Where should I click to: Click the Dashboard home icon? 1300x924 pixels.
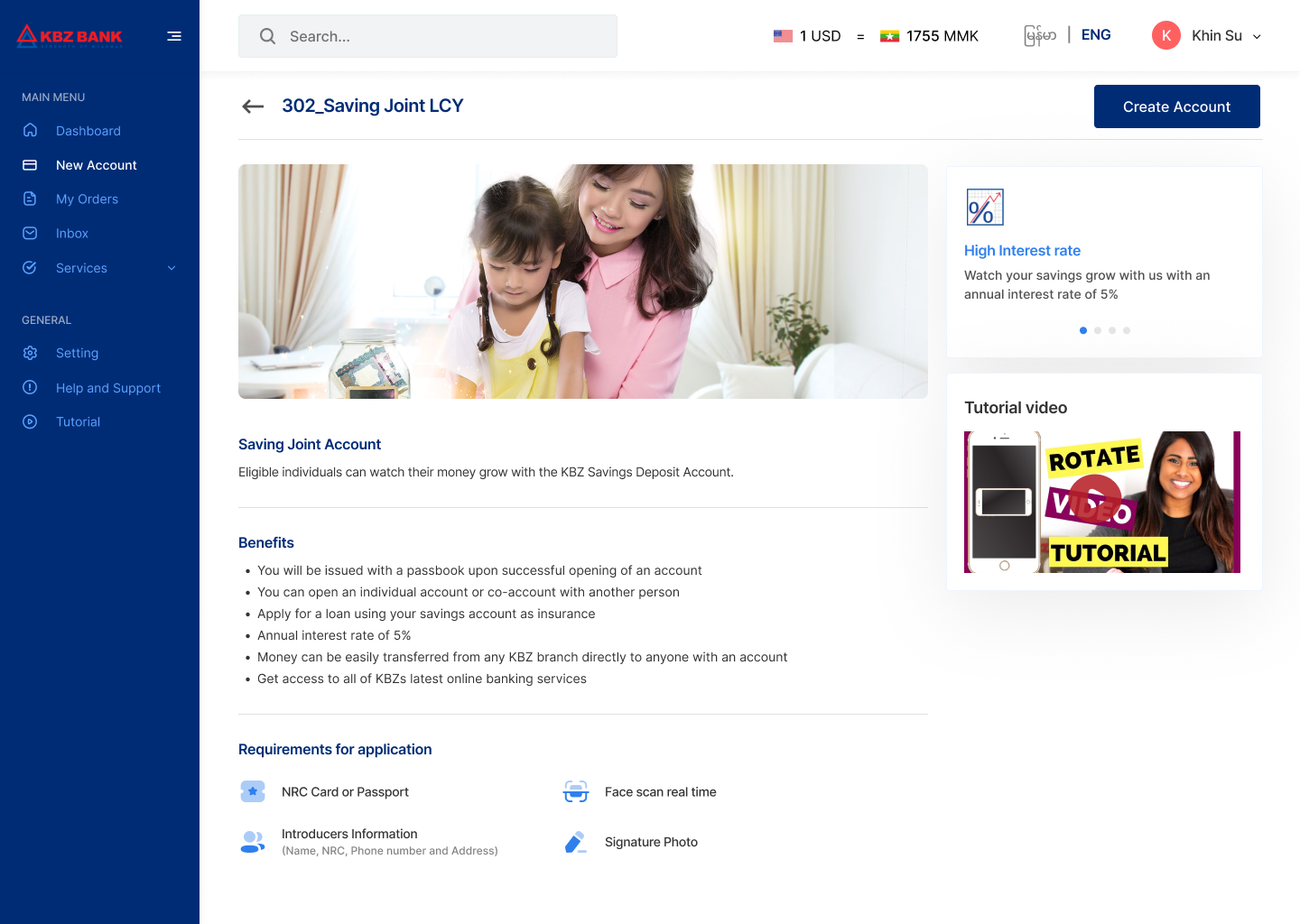pyautogui.click(x=30, y=130)
